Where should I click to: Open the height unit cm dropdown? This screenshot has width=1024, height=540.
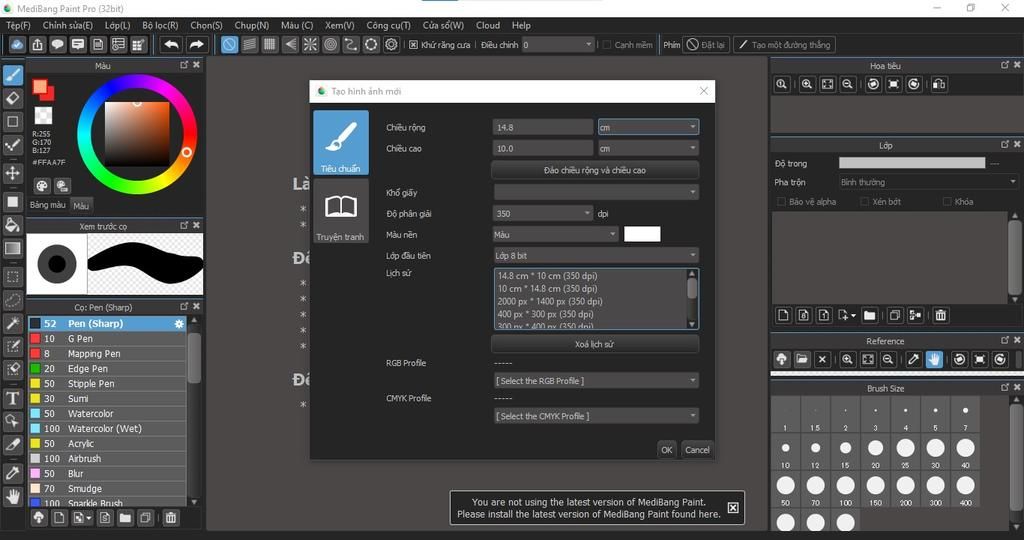point(648,148)
